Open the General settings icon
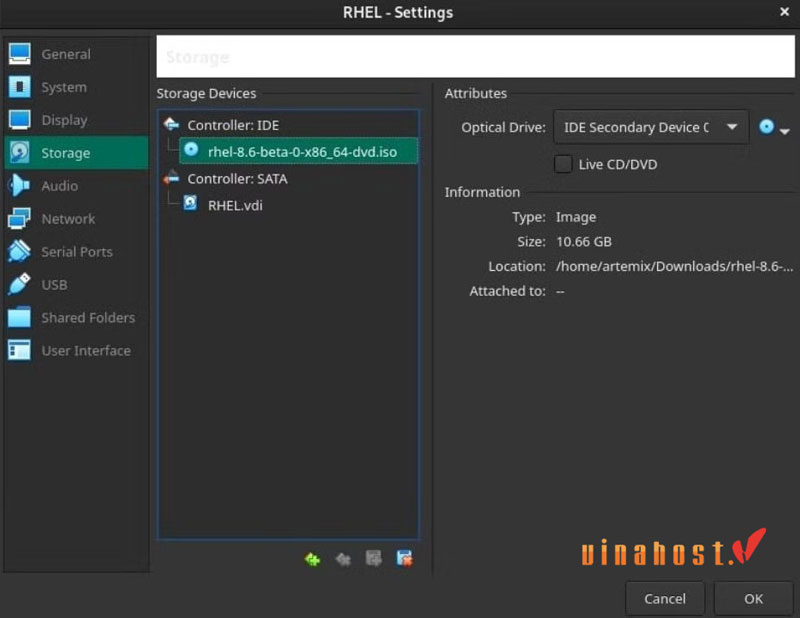 [x=19, y=54]
